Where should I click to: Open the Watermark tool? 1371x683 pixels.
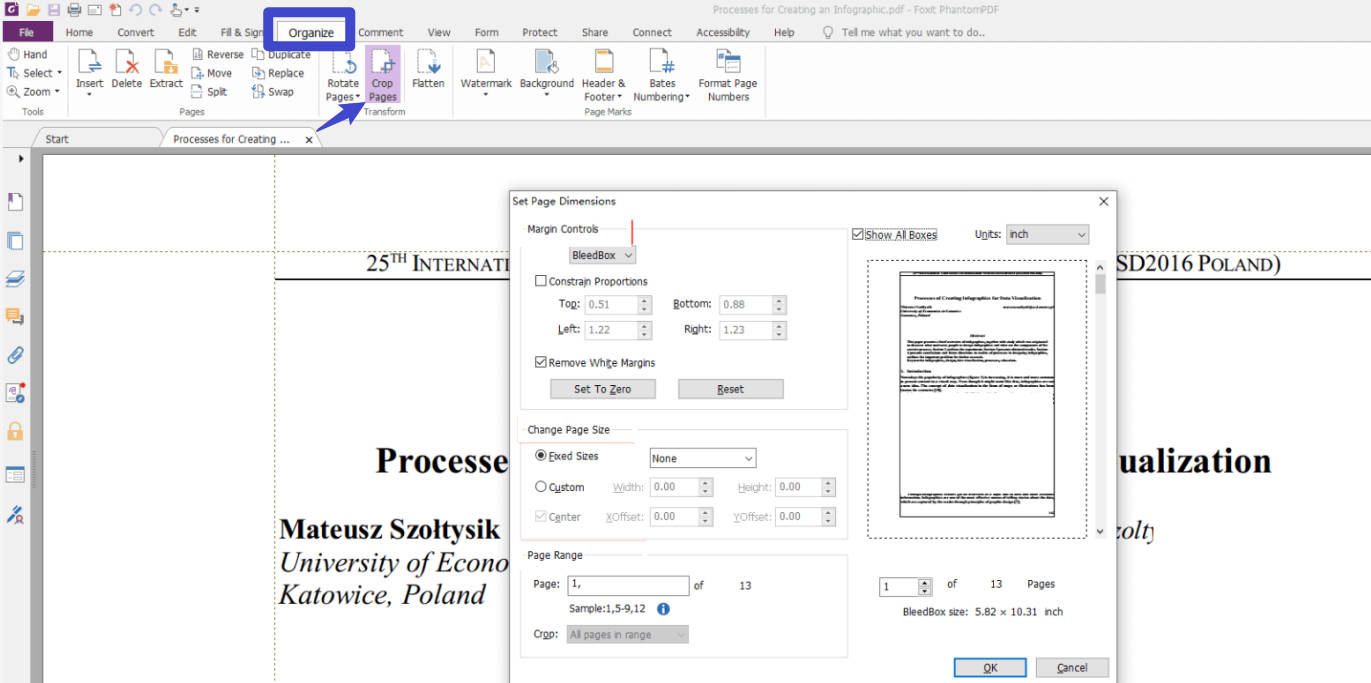486,72
